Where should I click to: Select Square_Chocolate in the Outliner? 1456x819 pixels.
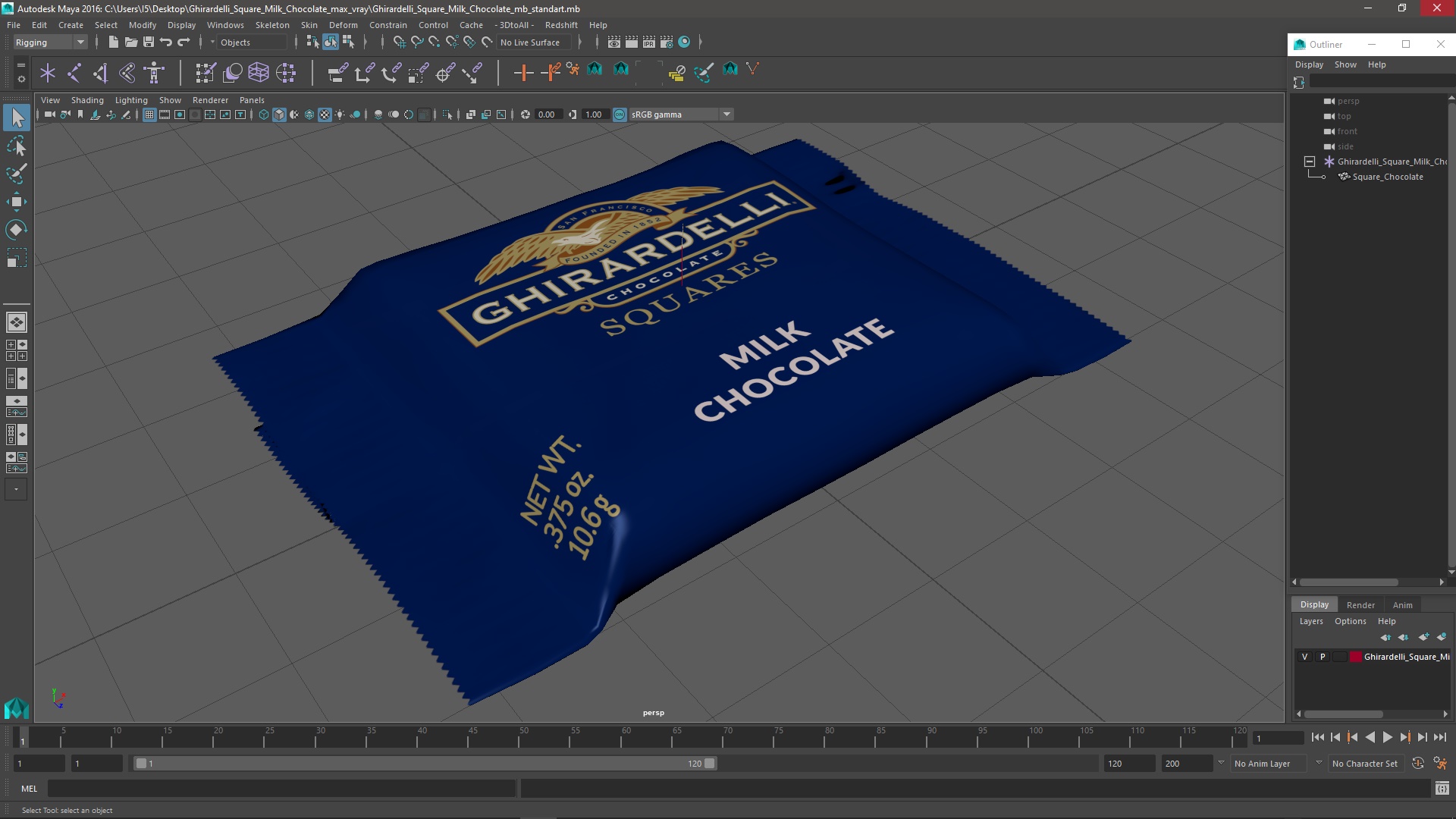(x=1387, y=177)
